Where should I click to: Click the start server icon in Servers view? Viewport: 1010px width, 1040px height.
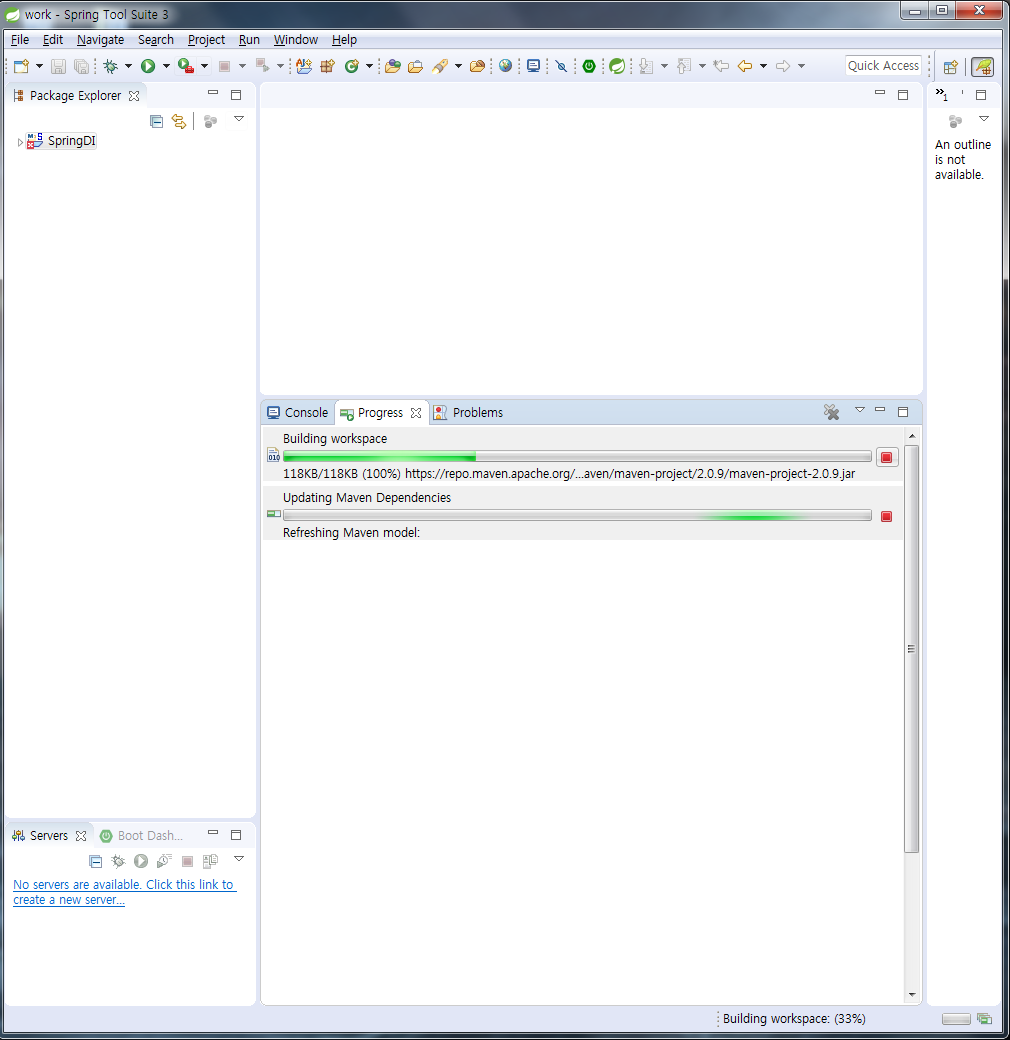point(141,861)
